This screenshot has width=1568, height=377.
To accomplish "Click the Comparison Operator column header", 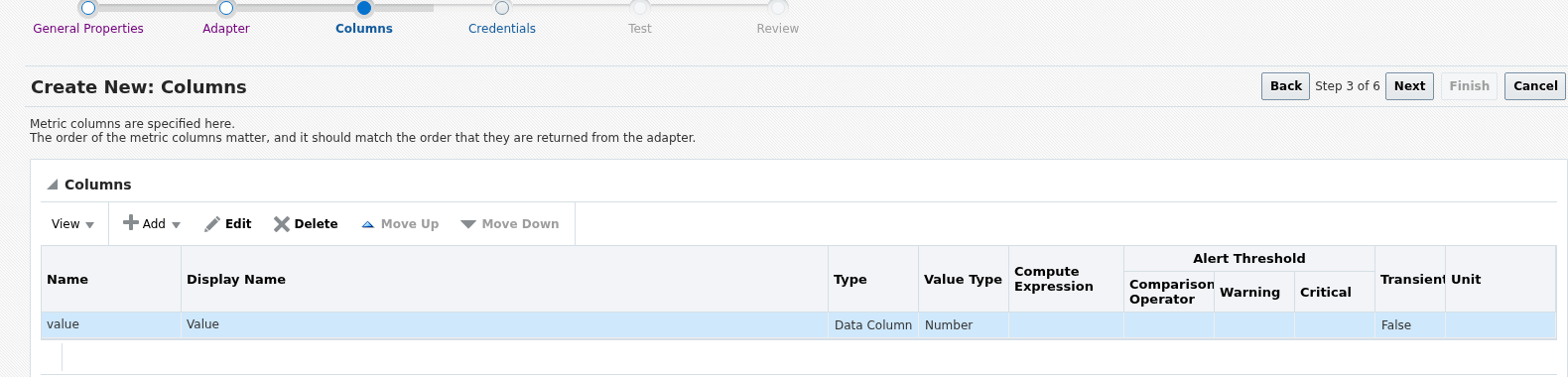I will tap(1169, 292).
